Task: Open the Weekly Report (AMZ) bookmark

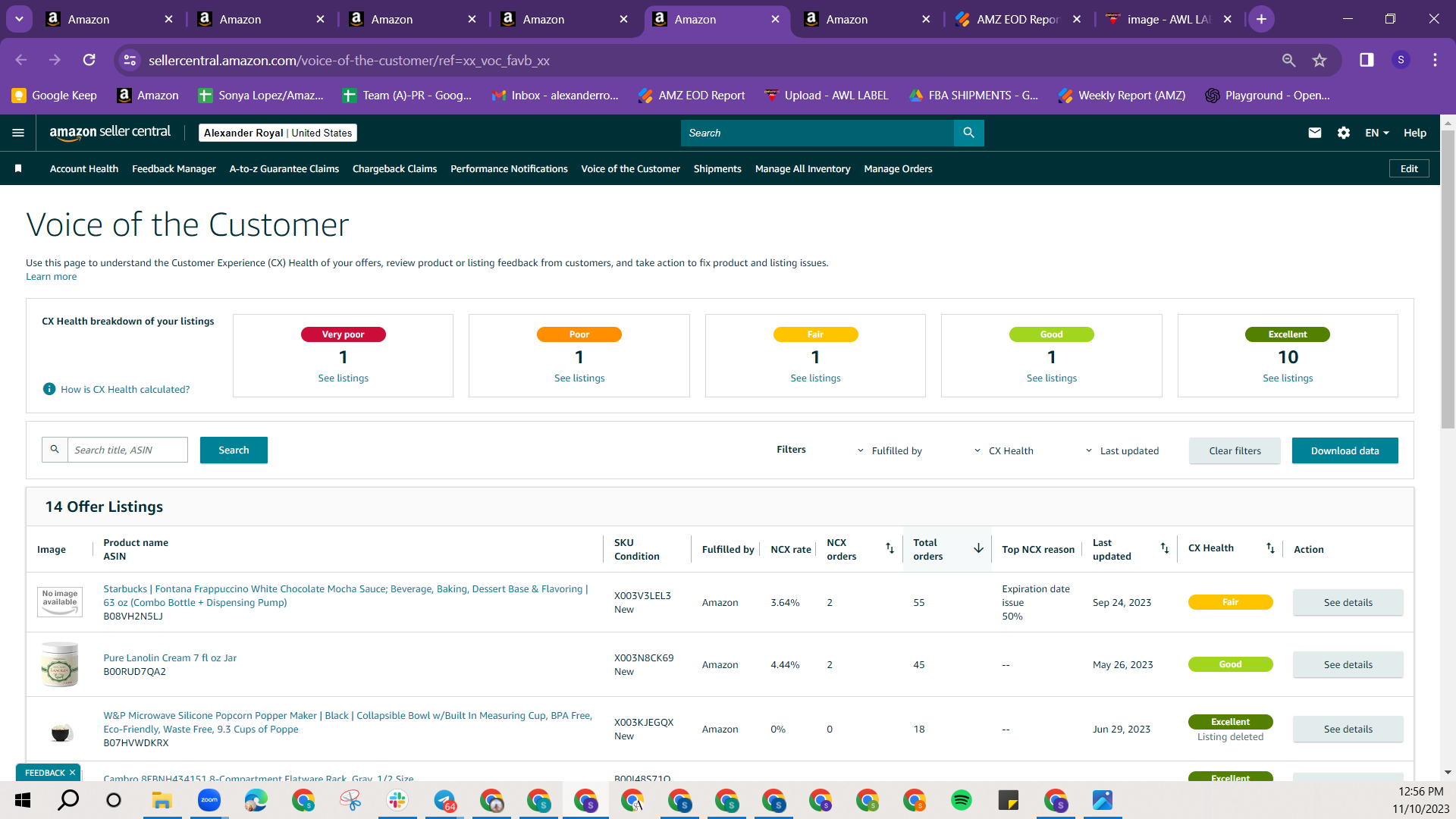Action: (x=1122, y=96)
